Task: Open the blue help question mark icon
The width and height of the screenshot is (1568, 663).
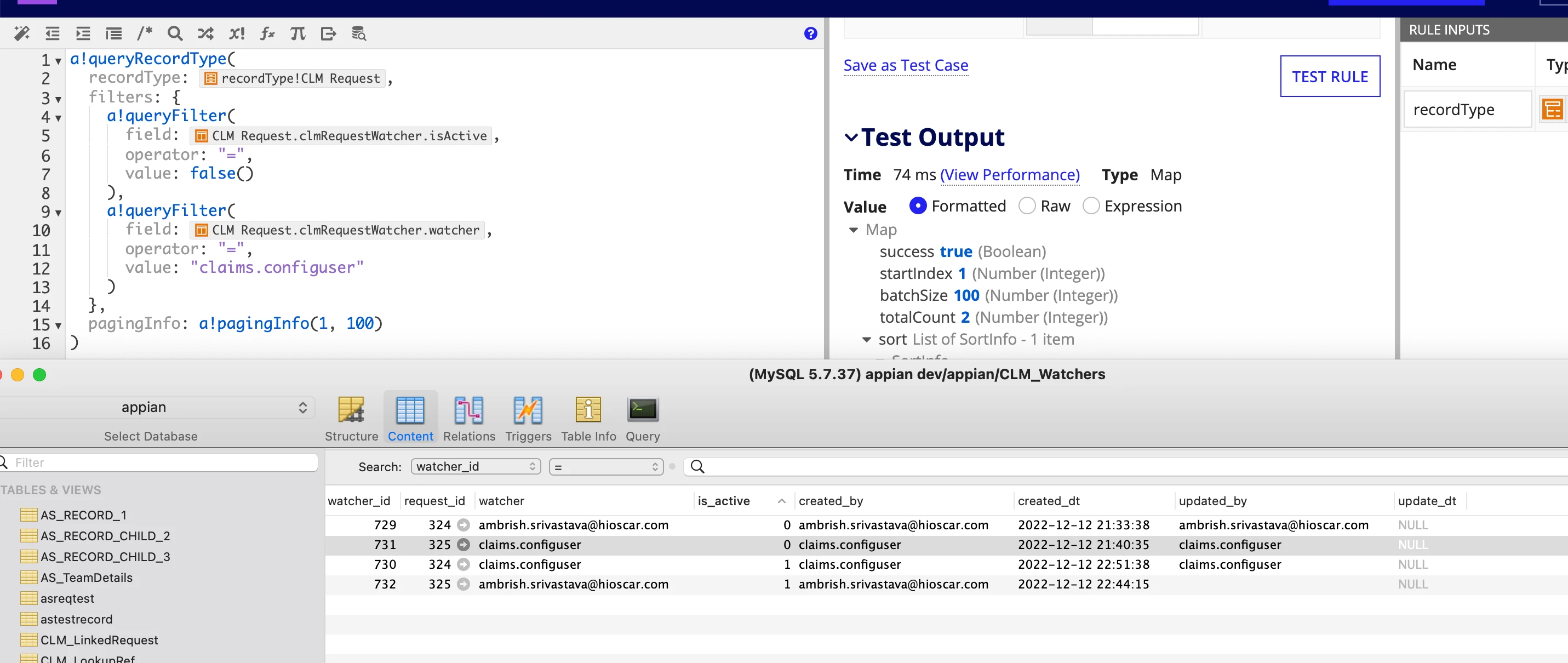Action: click(x=810, y=33)
